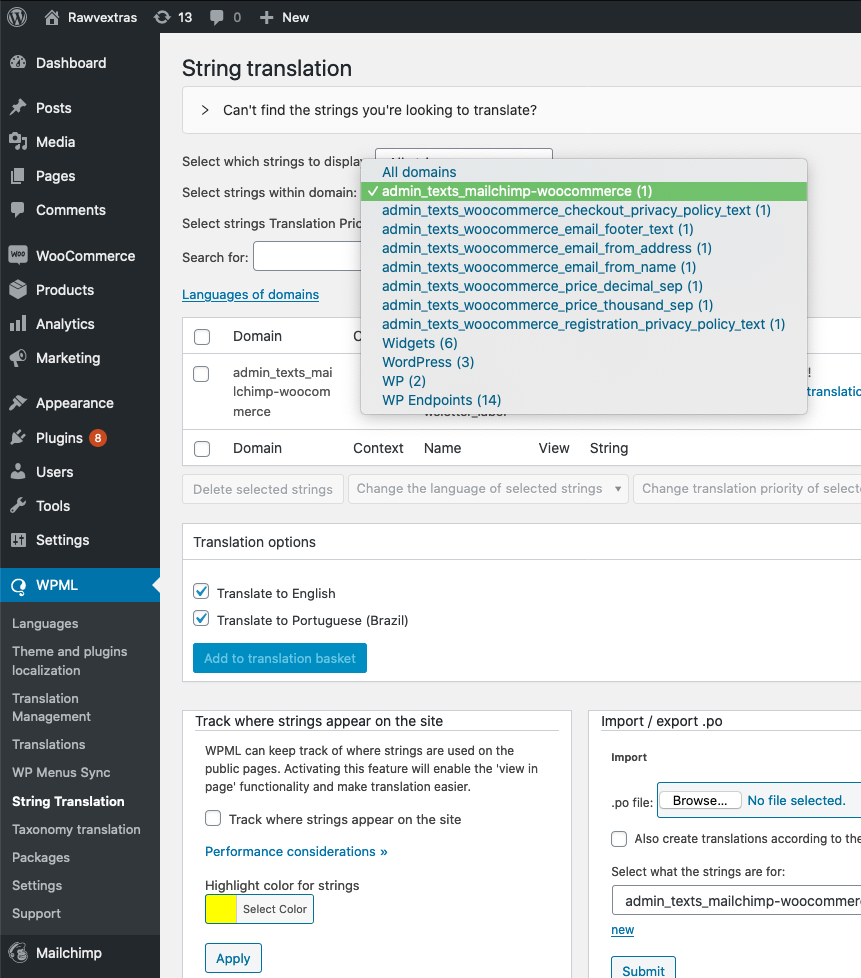
Task: Open Mailchimp via its sidebar icon
Action: 18,953
